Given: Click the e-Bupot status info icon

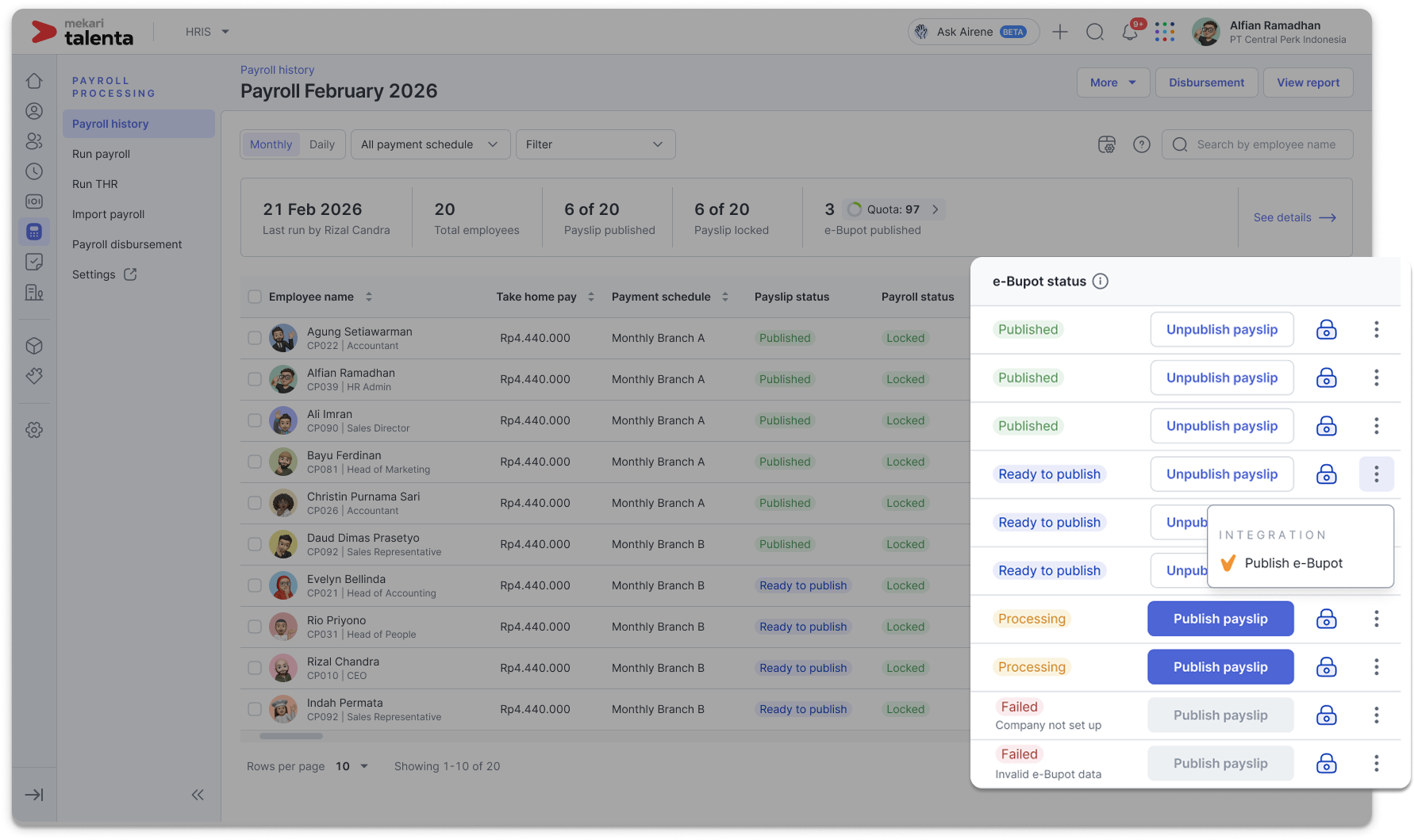Looking at the screenshot, I should coord(1100,282).
